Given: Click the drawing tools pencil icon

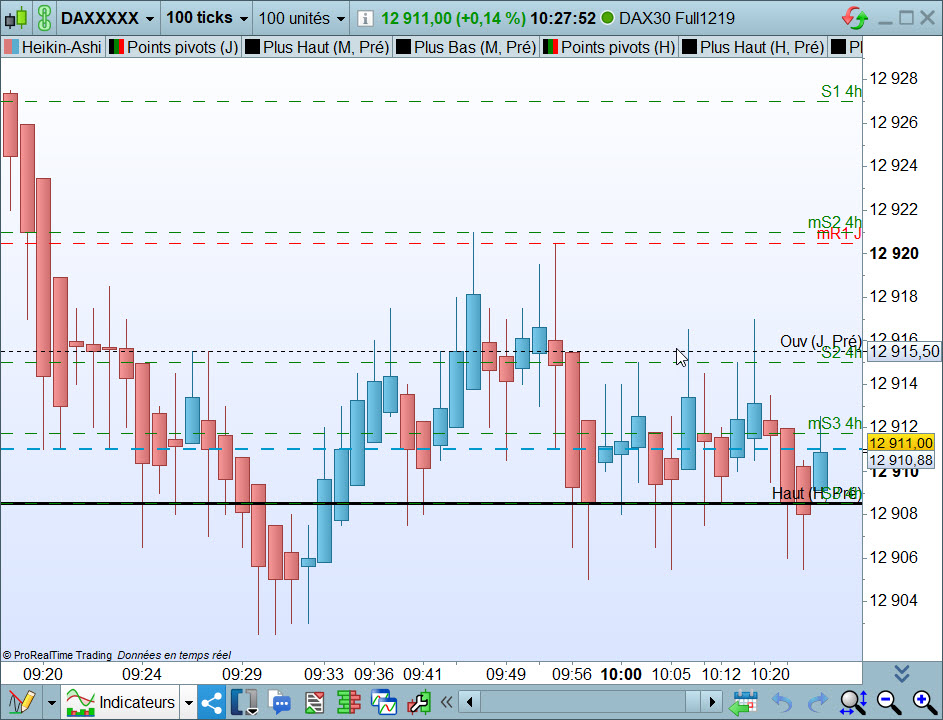Looking at the screenshot, I should 22,702.
